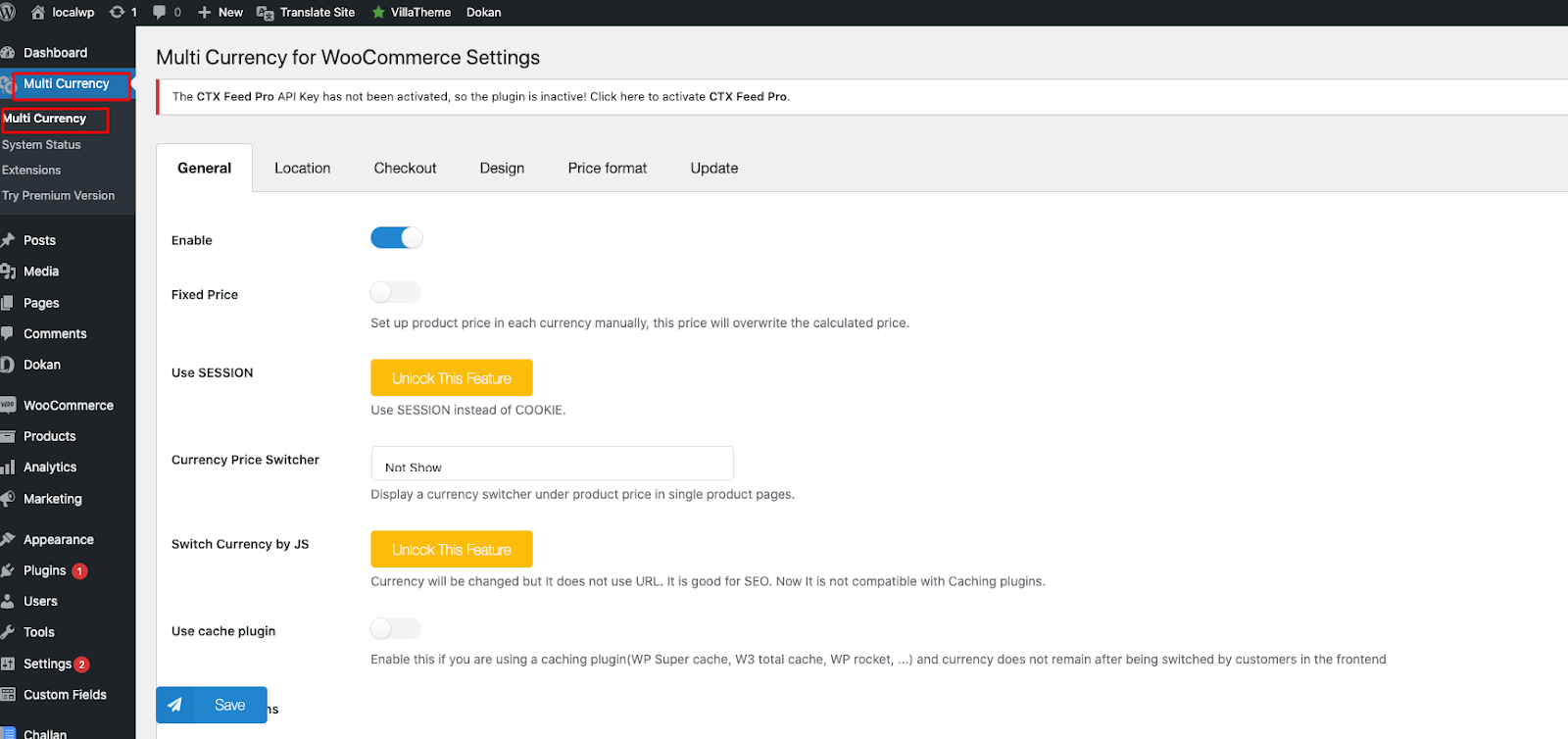Expand the New content menu in admin bar
The width and height of the screenshot is (1568, 739).
(220, 13)
